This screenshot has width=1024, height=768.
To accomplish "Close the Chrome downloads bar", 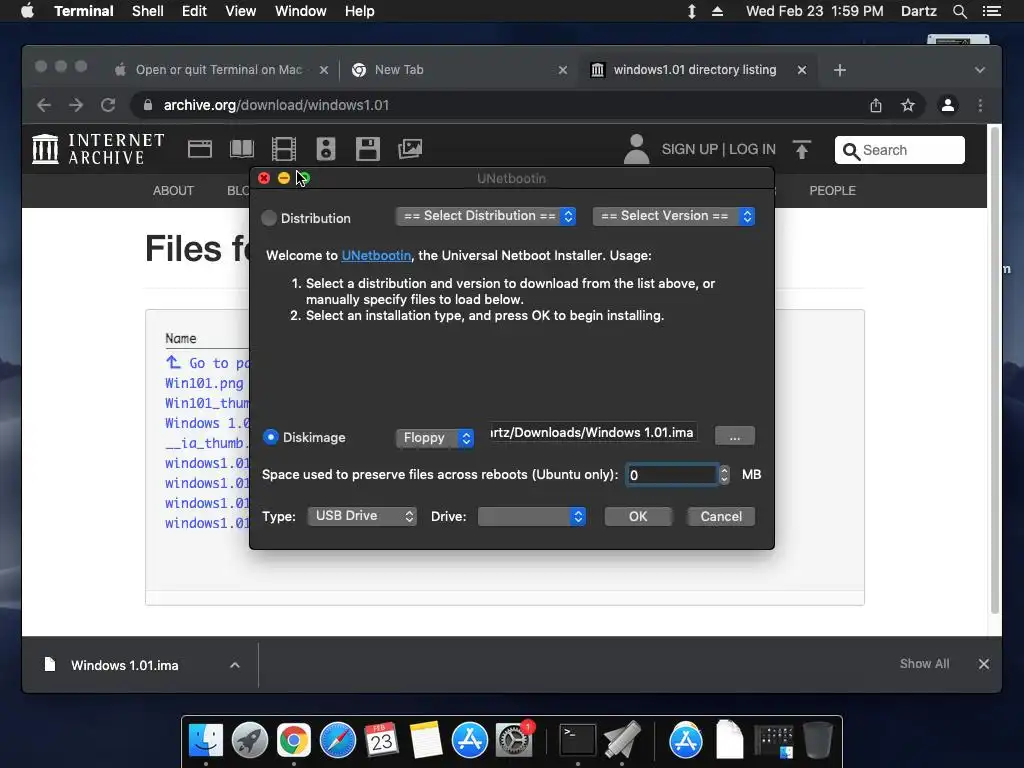I will pyautogui.click(x=984, y=664).
